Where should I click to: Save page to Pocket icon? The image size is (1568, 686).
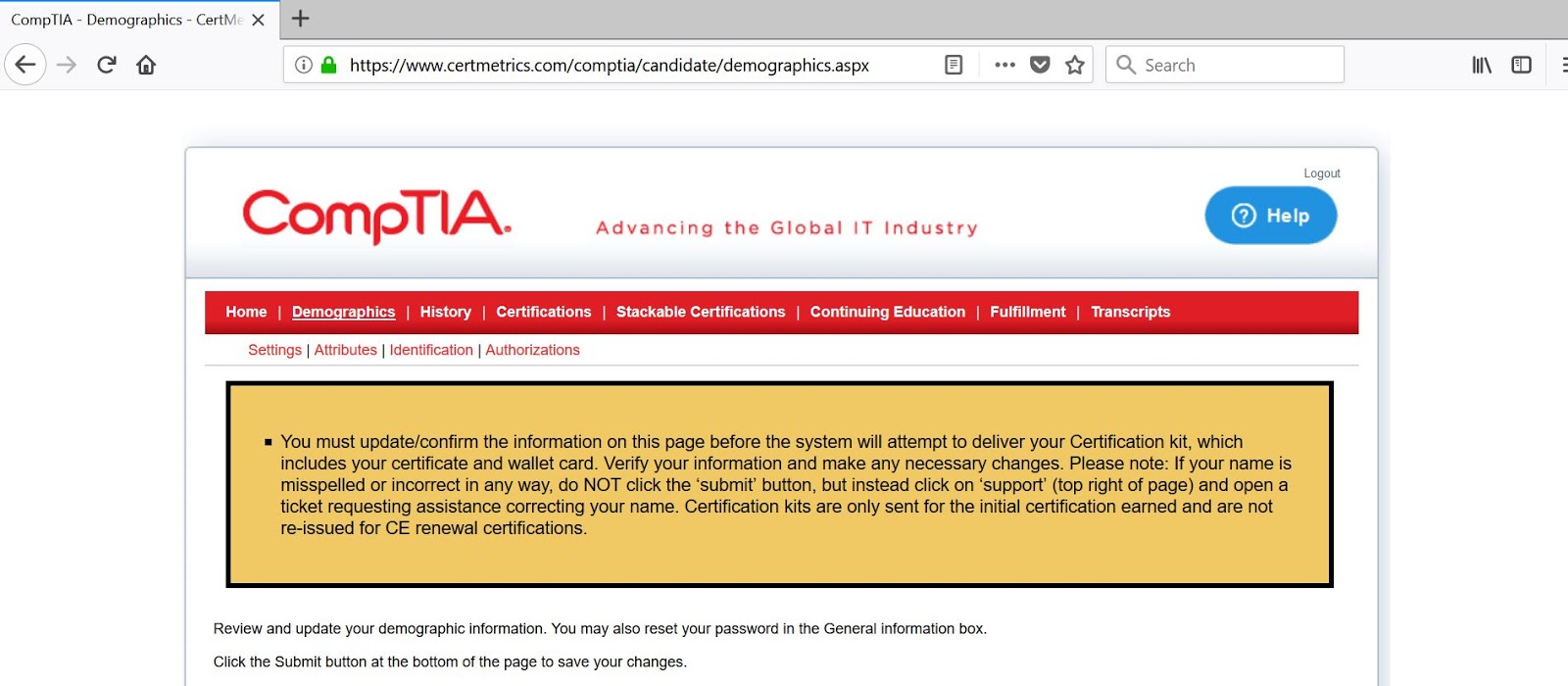tap(1040, 65)
